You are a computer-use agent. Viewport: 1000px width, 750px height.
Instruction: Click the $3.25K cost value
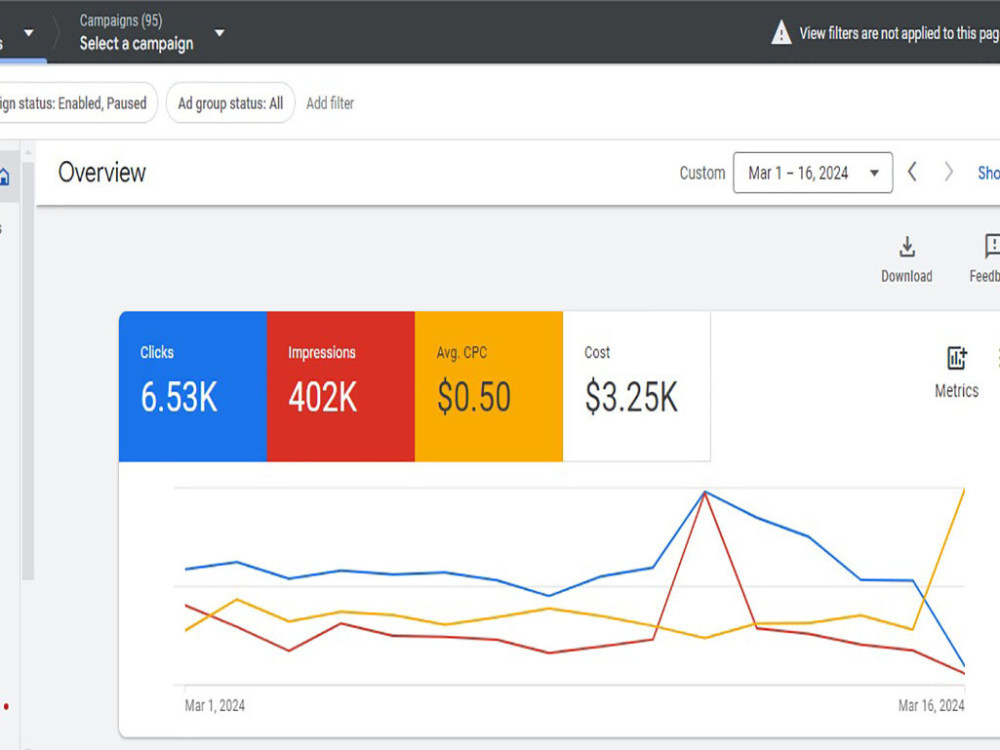pos(631,397)
